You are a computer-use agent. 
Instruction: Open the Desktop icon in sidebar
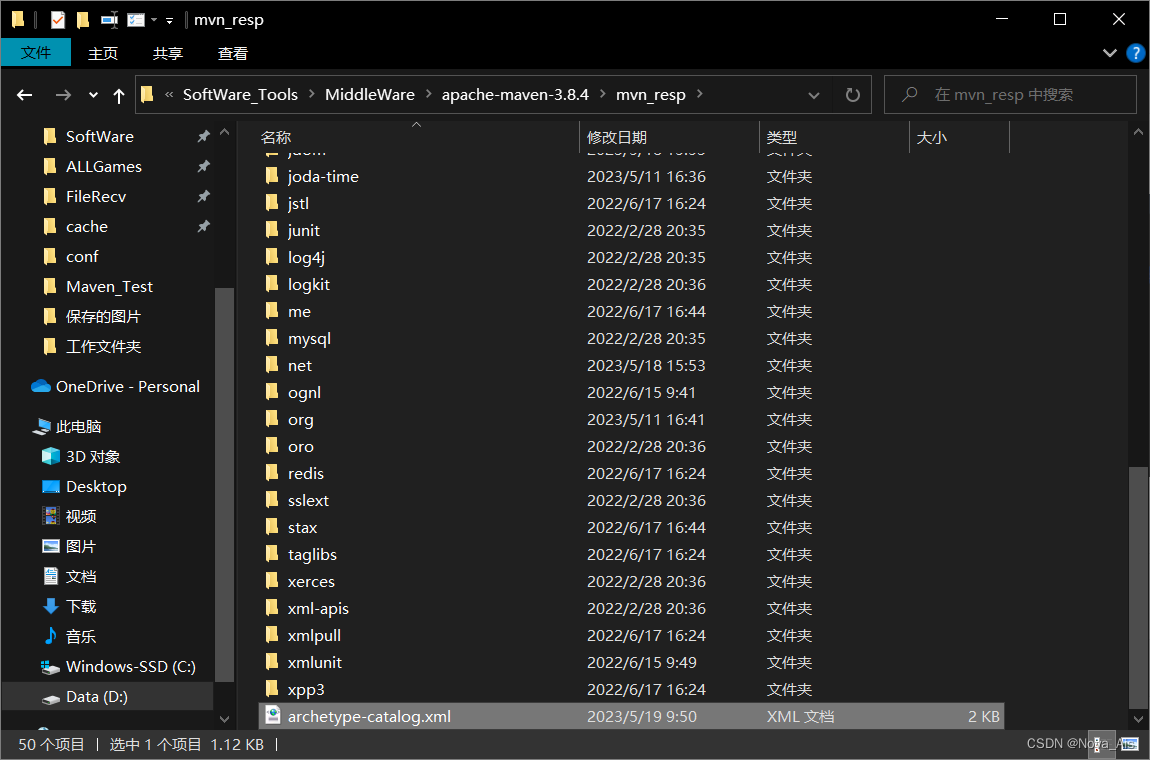[51, 486]
